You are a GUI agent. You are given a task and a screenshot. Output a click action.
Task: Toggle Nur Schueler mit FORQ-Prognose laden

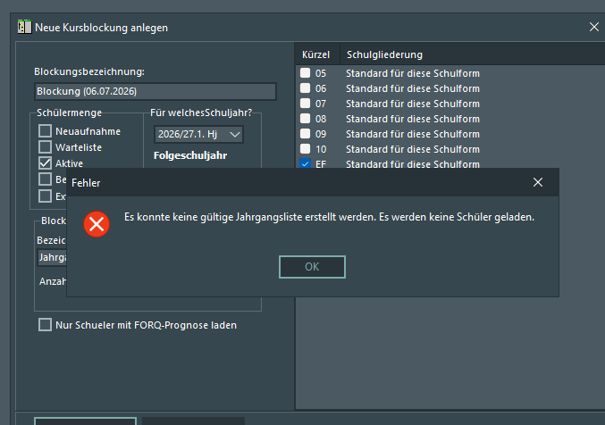[x=45, y=325]
